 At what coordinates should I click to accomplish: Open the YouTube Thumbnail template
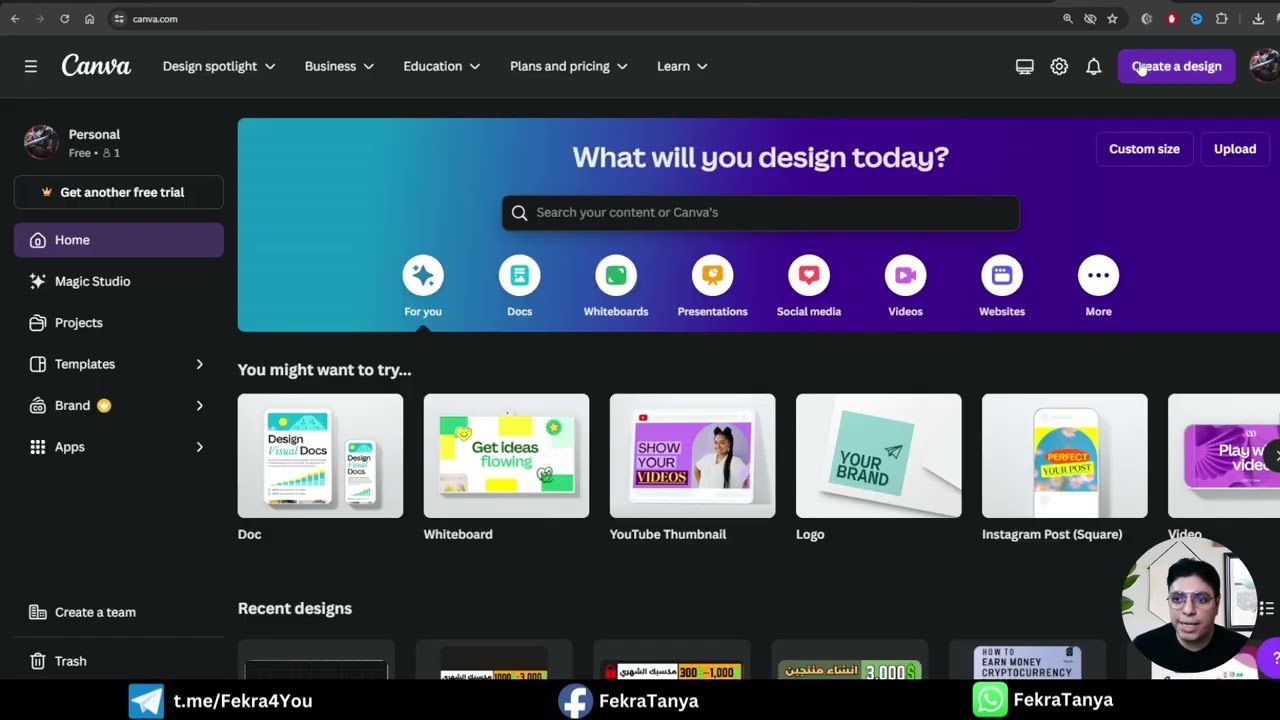tap(692, 456)
